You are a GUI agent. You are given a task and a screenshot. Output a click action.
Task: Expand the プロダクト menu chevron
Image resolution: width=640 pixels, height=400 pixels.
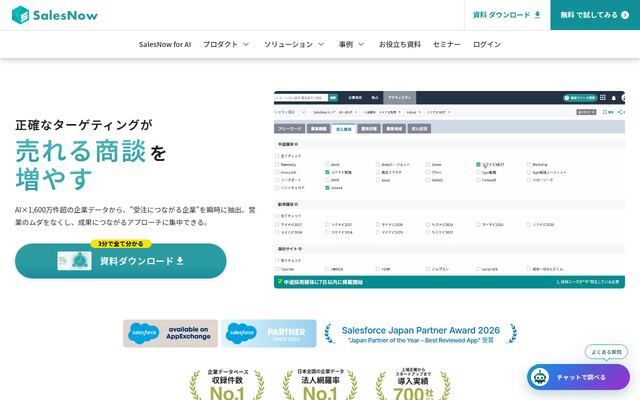point(246,44)
